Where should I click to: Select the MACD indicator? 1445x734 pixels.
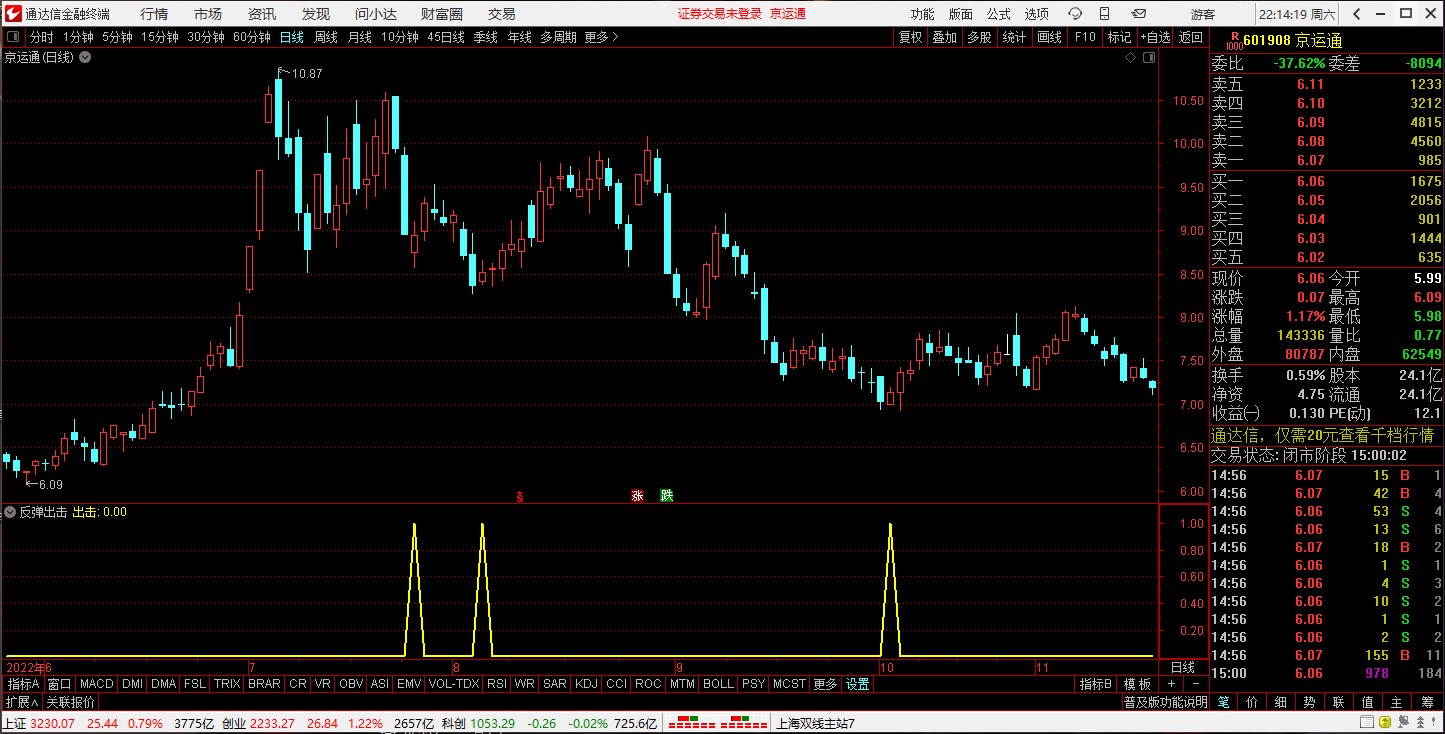(x=97, y=684)
